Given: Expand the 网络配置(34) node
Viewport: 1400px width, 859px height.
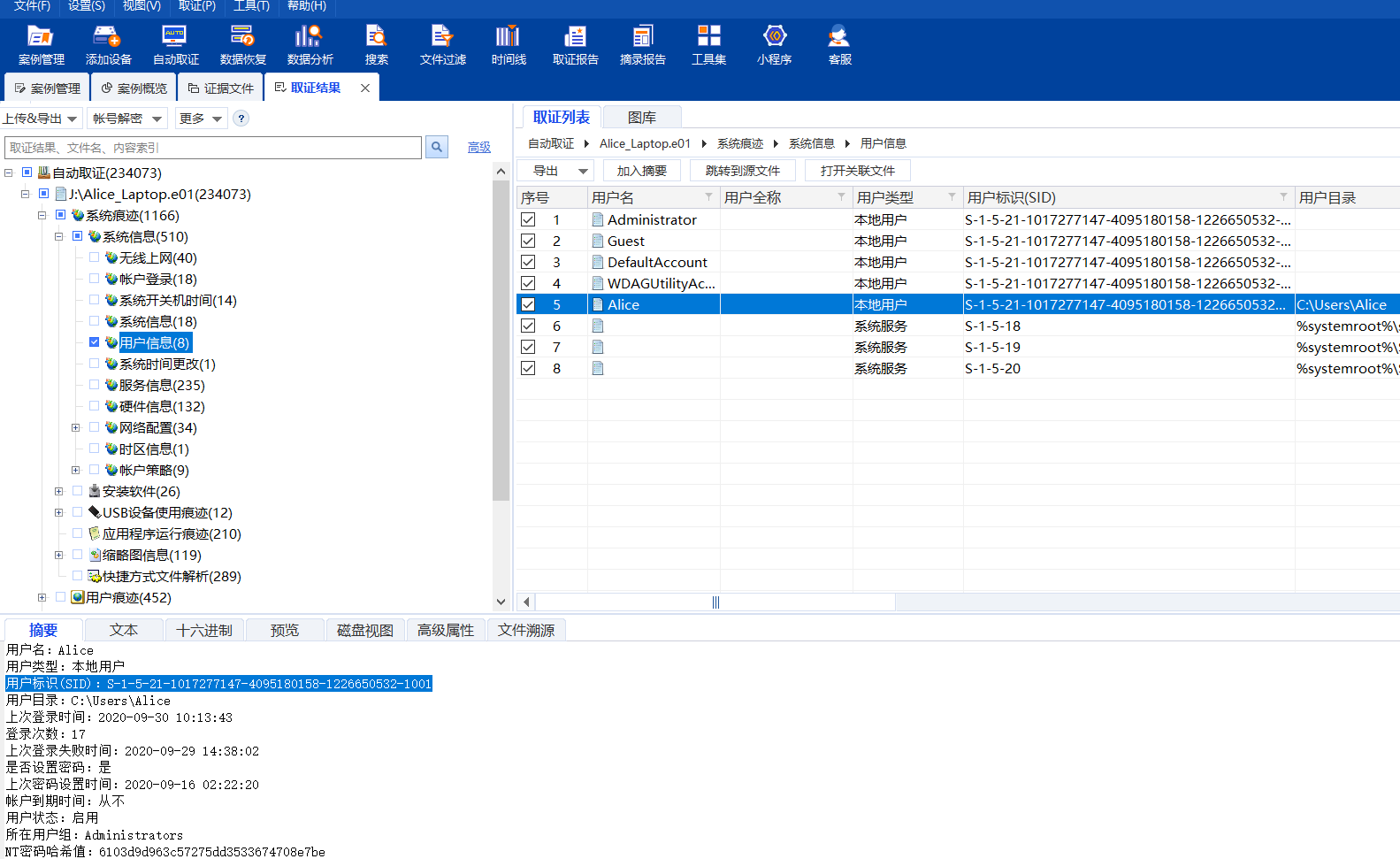Looking at the screenshot, I should tap(76, 427).
